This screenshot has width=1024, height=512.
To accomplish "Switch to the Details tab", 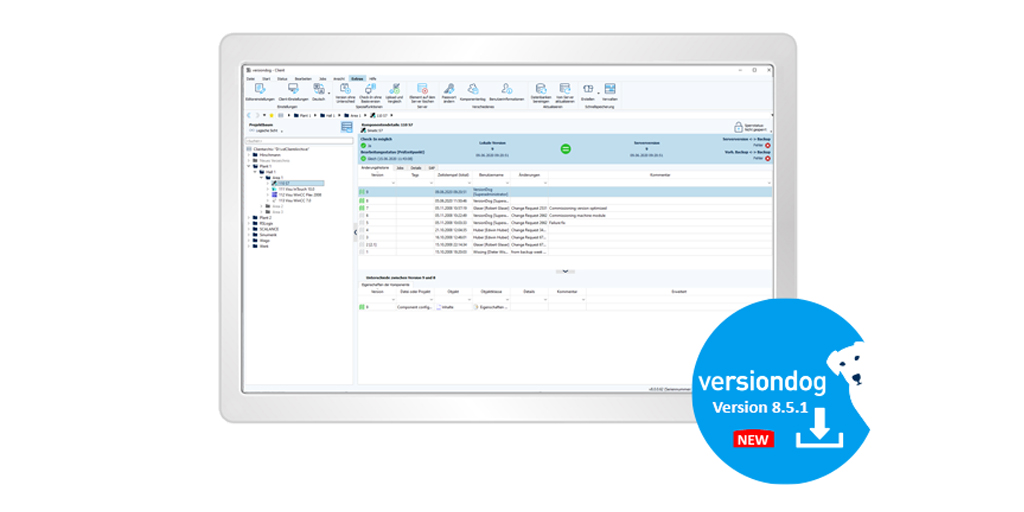I will pyautogui.click(x=416, y=168).
